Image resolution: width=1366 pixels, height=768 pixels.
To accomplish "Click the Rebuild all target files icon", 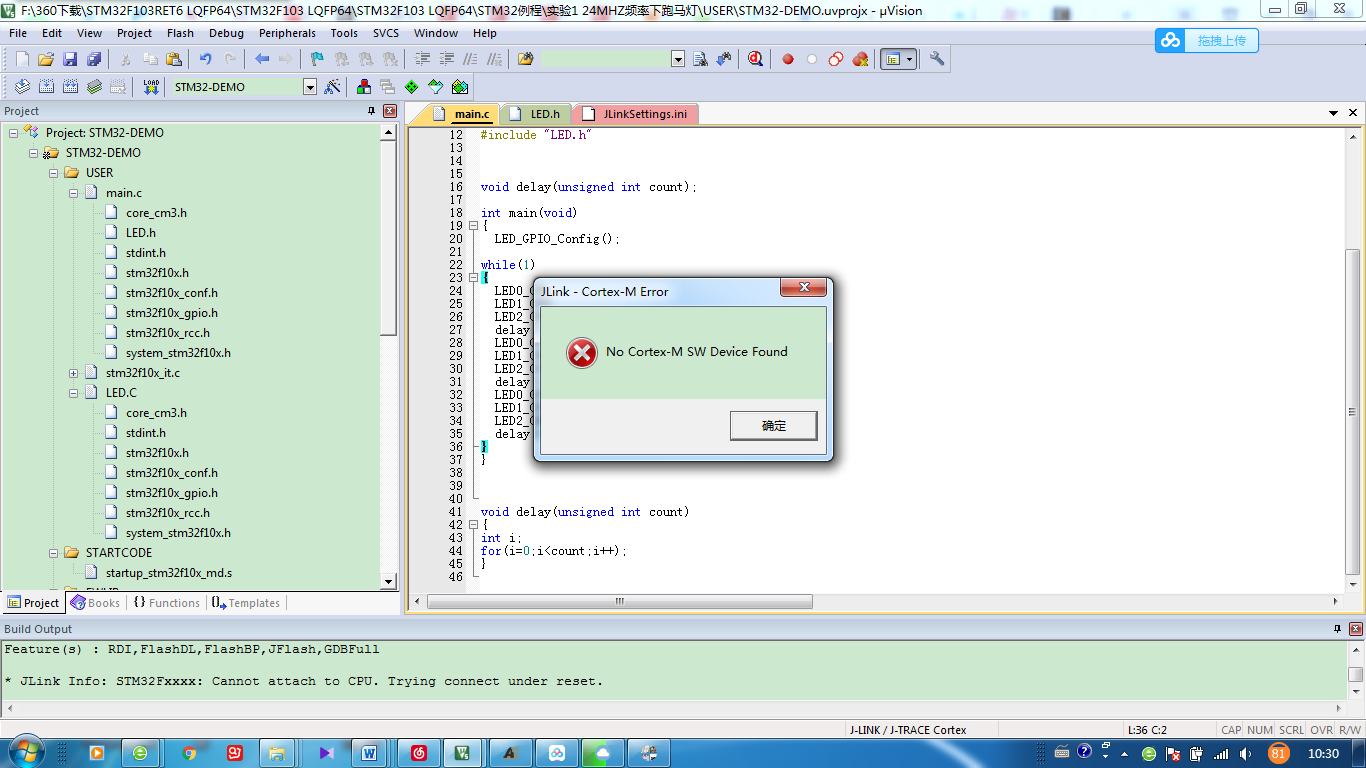I will click(x=70, y=87).
